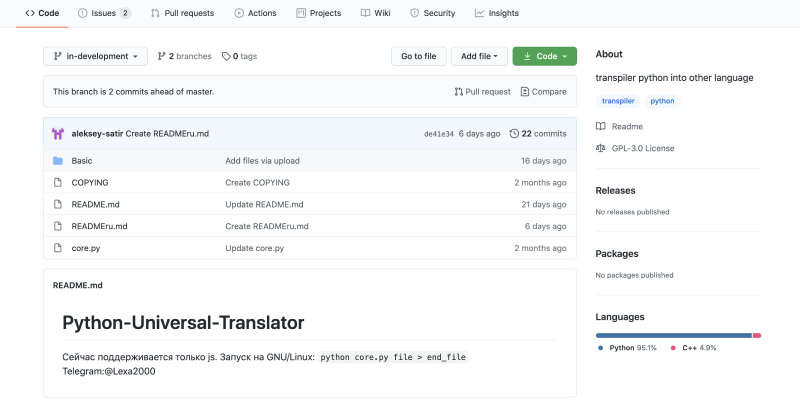Open the READMEru.md file

pyautogui.click(x=99, y=226)
